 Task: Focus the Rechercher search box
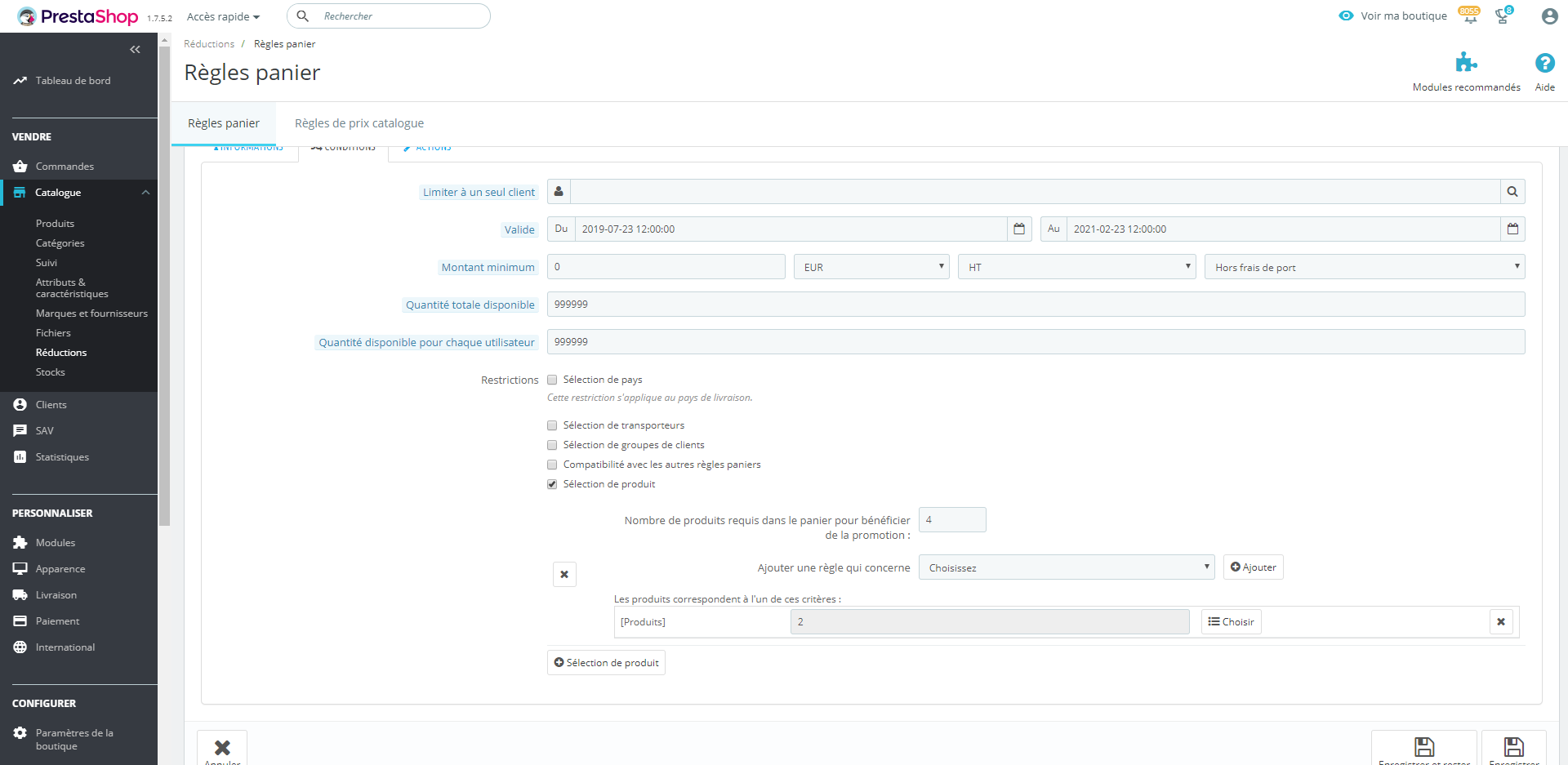[389, 16]
